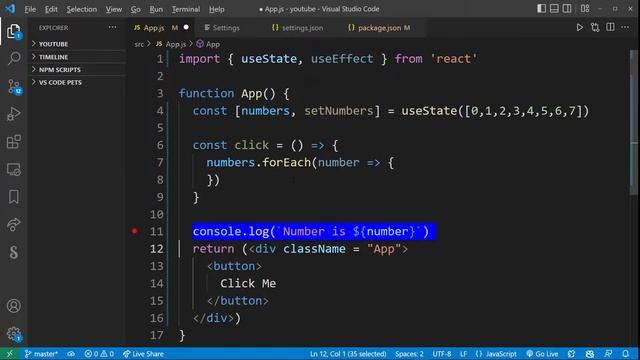Screen dimensions: 640x360
Task: Open the Accounts menu icon
Action: 13,306
